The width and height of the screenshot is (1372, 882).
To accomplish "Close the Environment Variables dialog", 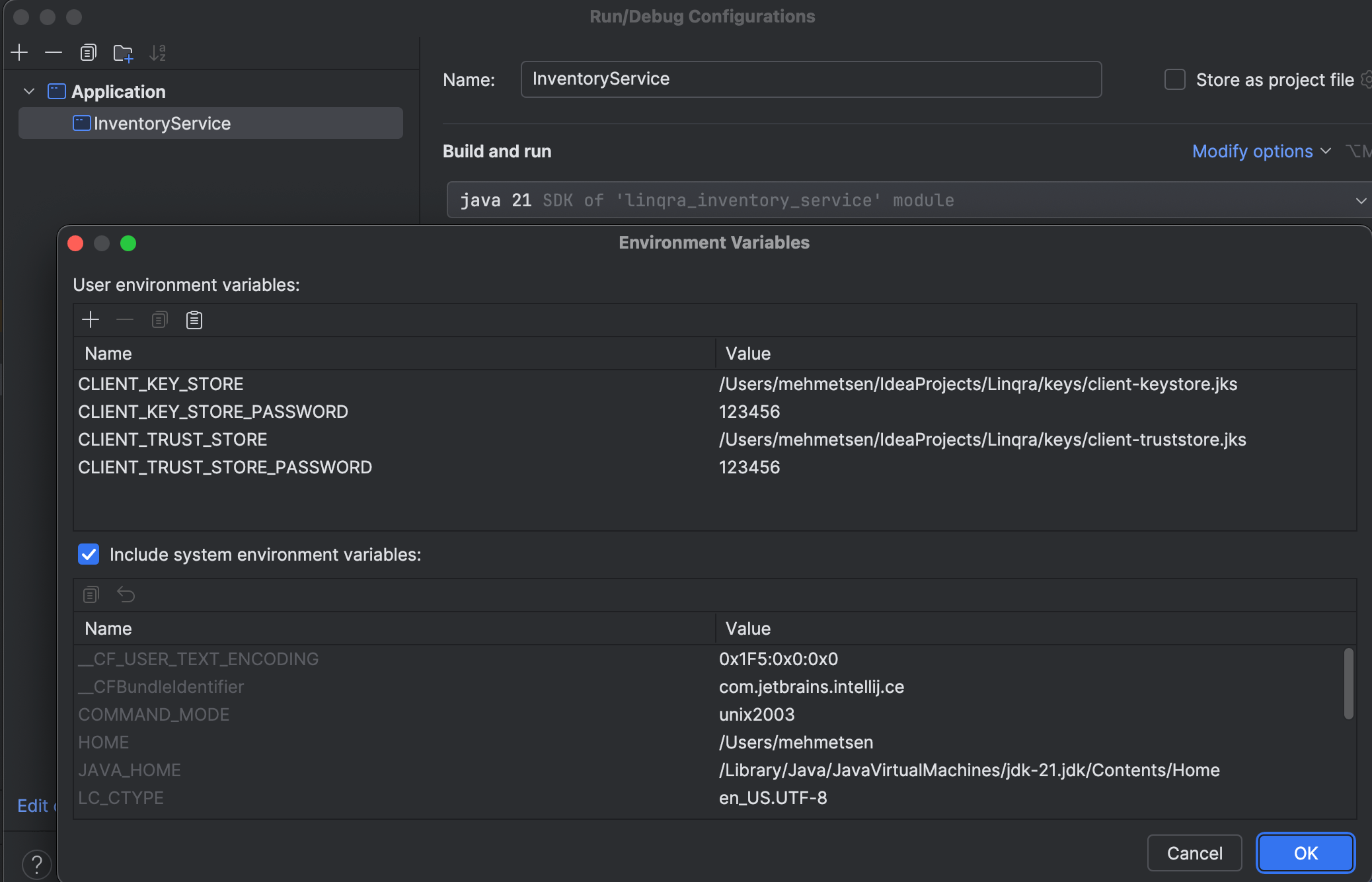I will pyautogui.click(x=75, y=243).
